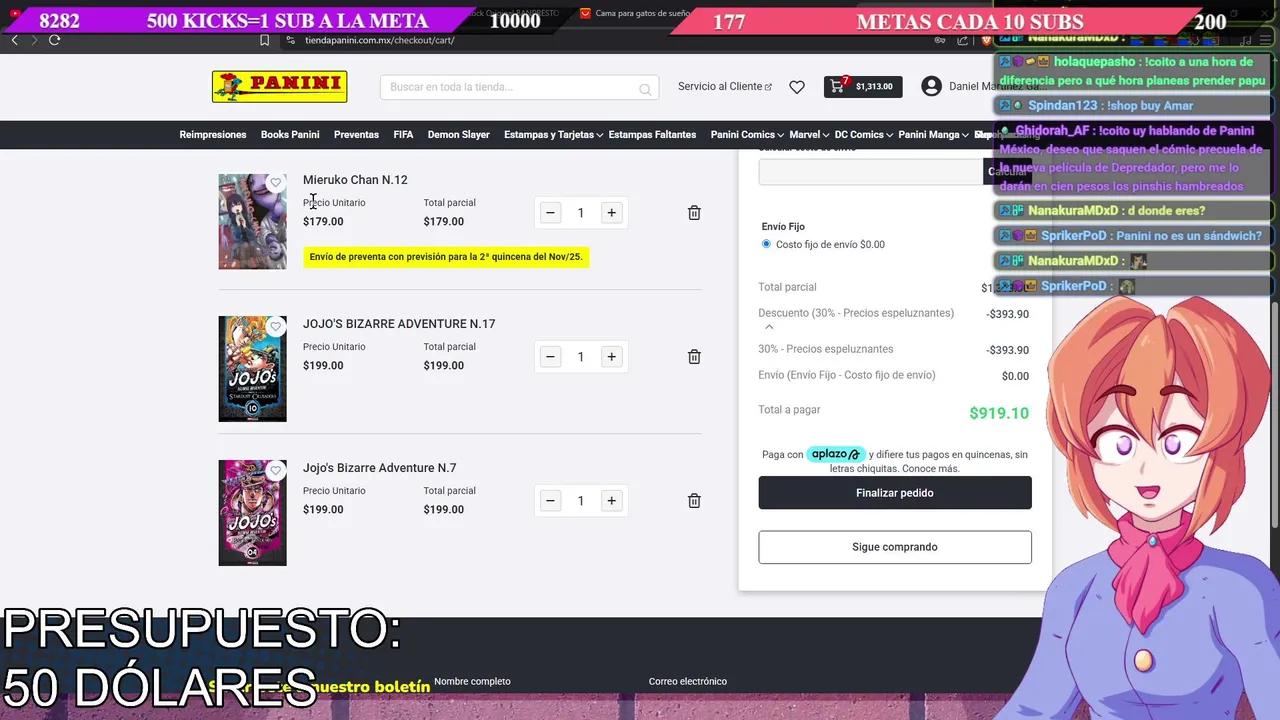This screenshot has height=720, width=1280.
Task: Click Sigue comprando button
Action: click(895, 547)
